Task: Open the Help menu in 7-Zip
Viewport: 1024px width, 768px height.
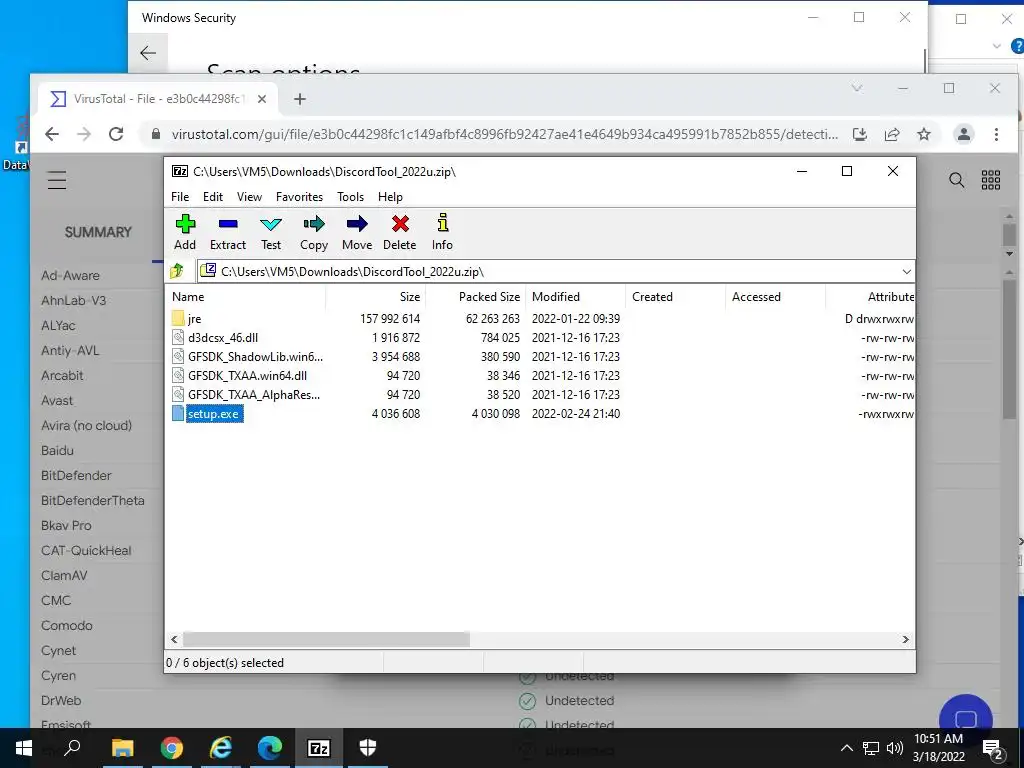Action: [x=391, y=197]
